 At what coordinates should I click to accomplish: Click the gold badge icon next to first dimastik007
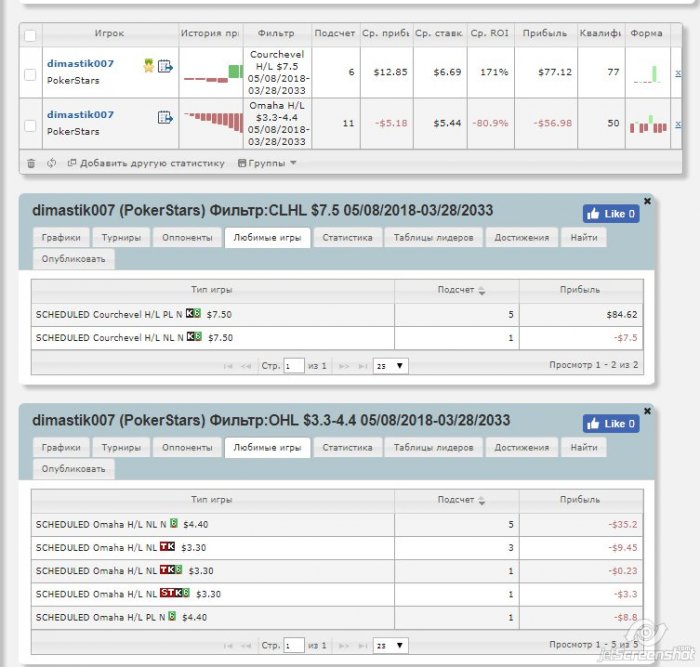tap(148, 66)
